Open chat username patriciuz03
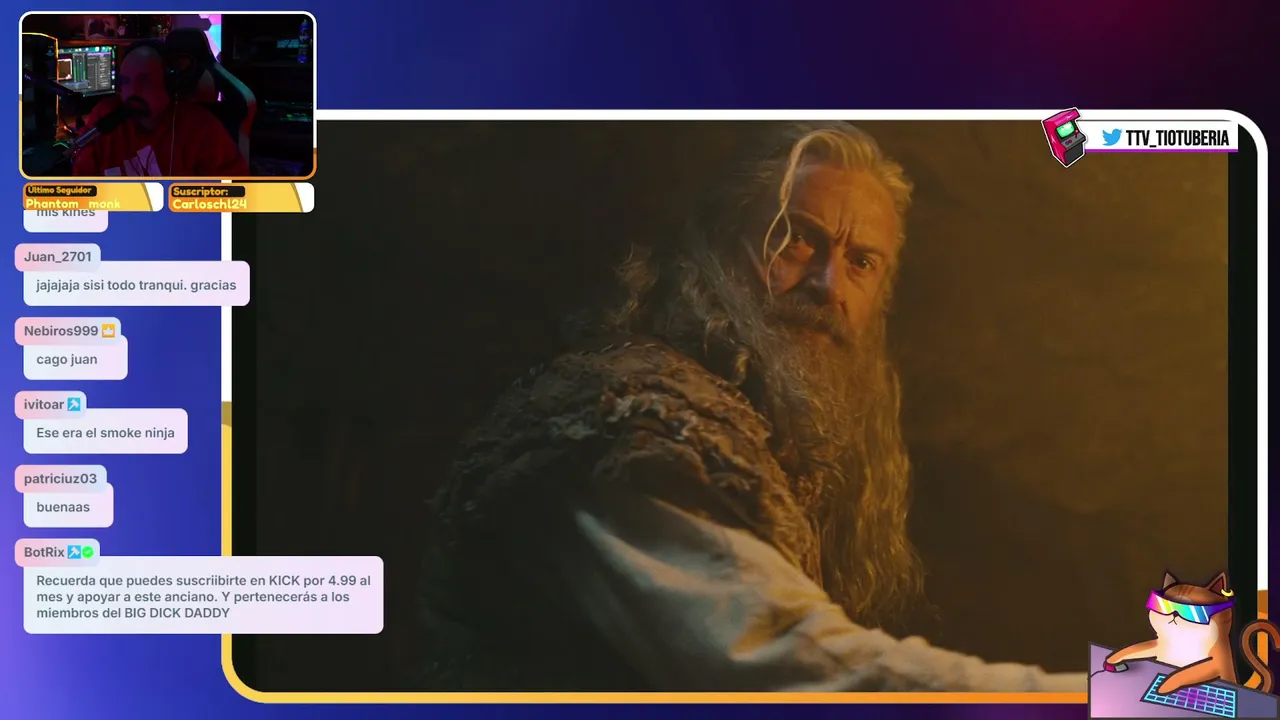 [x=61, y=479]
